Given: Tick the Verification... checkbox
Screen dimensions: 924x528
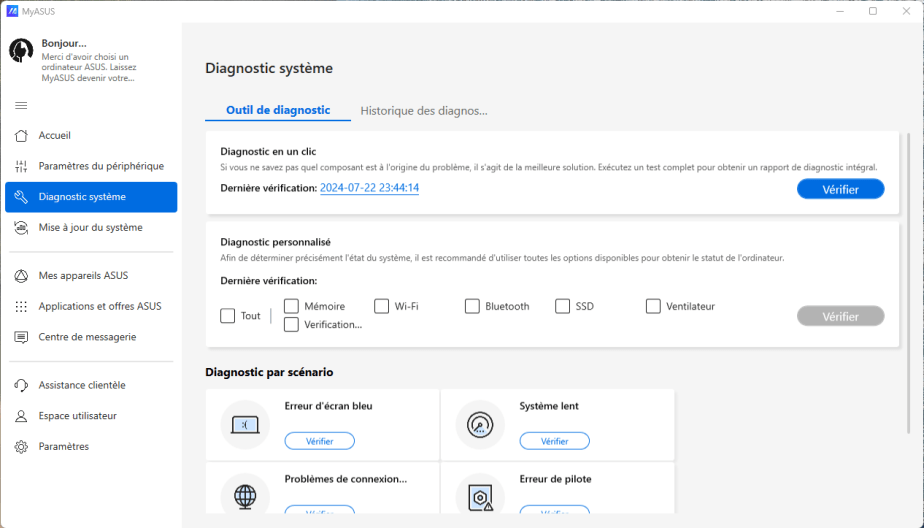Looking at the screenshot, I should [291, 325].
